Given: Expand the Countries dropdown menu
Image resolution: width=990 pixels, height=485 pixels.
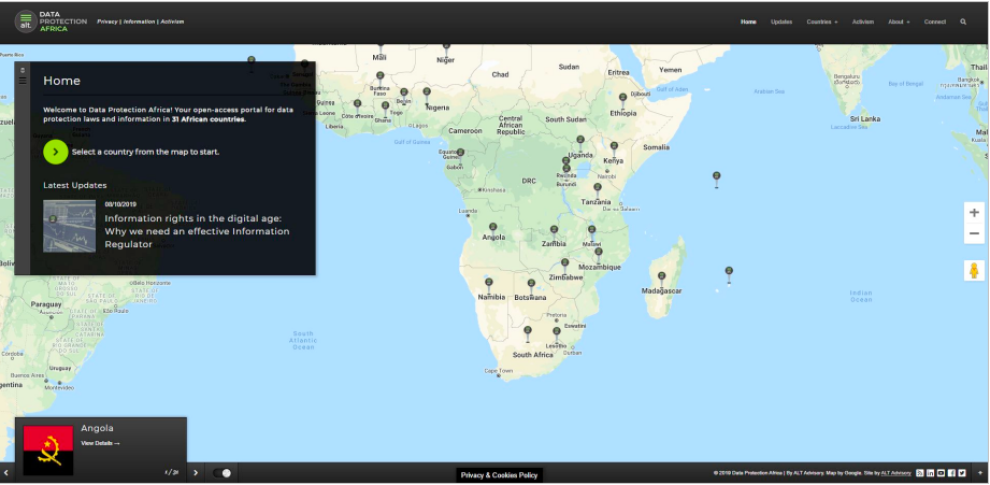Looking at the screenshot, I should coord(822,21).
